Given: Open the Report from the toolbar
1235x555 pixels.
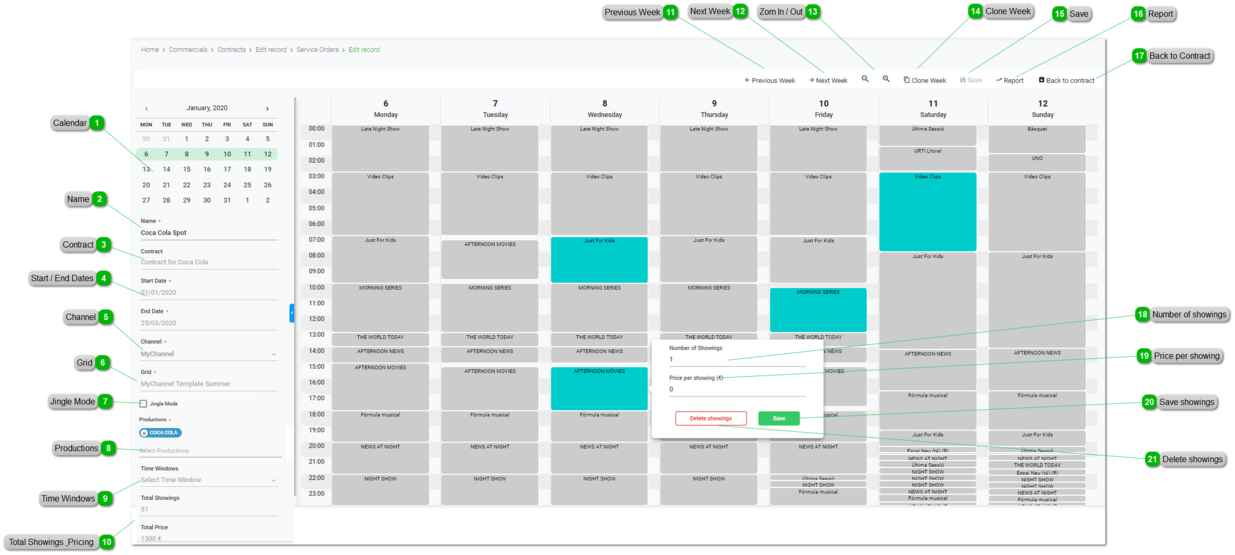Looking at the screenshot, I should click(x=1009, y=80).
